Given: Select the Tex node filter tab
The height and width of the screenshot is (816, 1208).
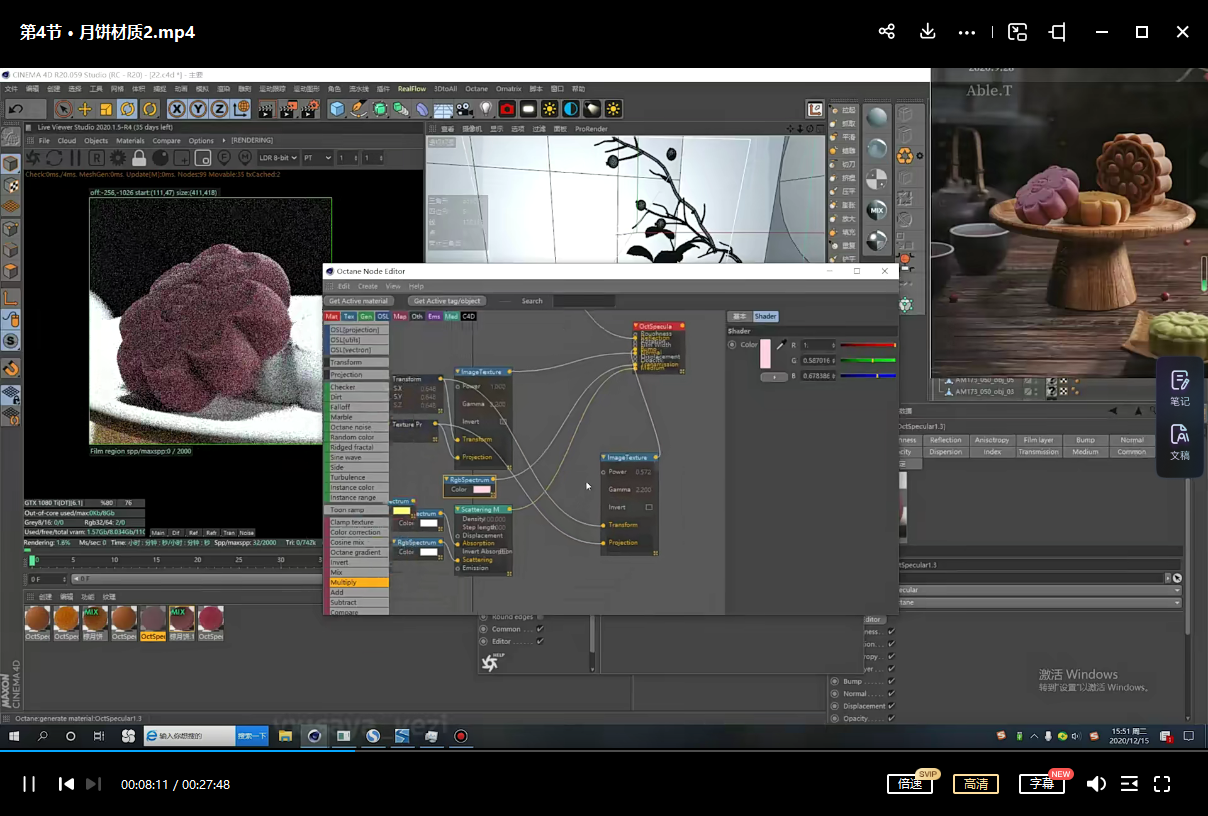Looking at the screenshot, I should [349, 316].
